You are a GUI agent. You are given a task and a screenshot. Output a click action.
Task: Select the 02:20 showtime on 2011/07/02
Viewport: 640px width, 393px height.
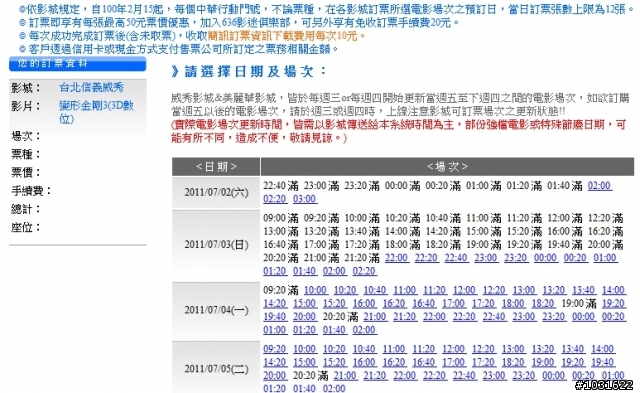pos(275,199)
